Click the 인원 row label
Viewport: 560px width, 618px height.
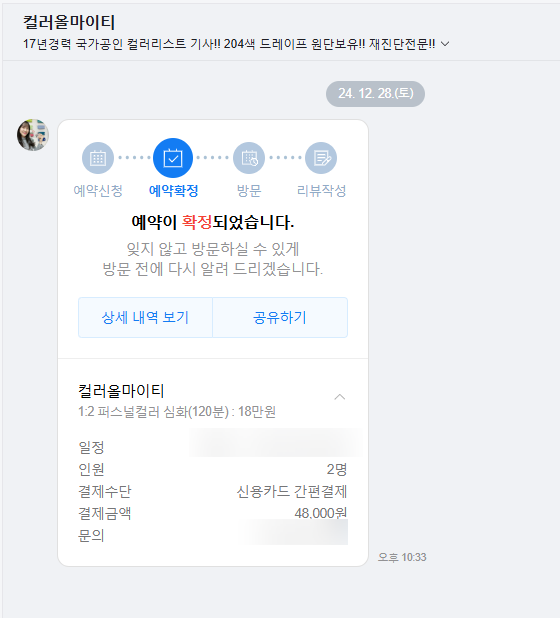point(91,469)
